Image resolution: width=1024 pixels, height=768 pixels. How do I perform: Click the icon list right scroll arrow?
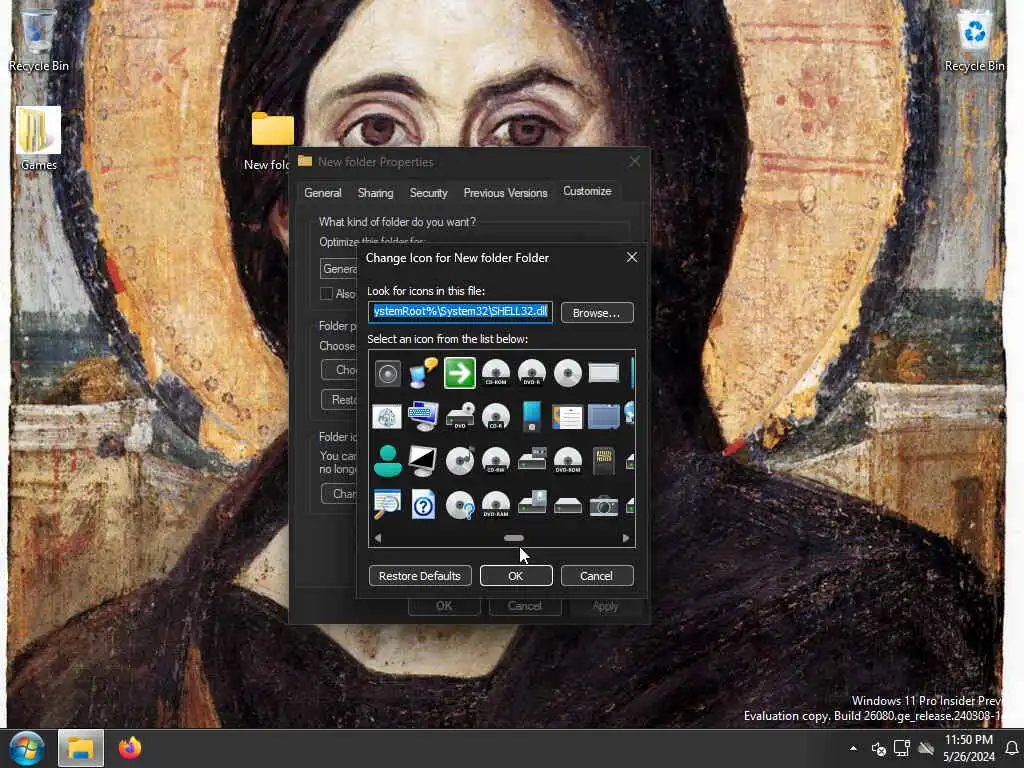[x=626, y=538]
